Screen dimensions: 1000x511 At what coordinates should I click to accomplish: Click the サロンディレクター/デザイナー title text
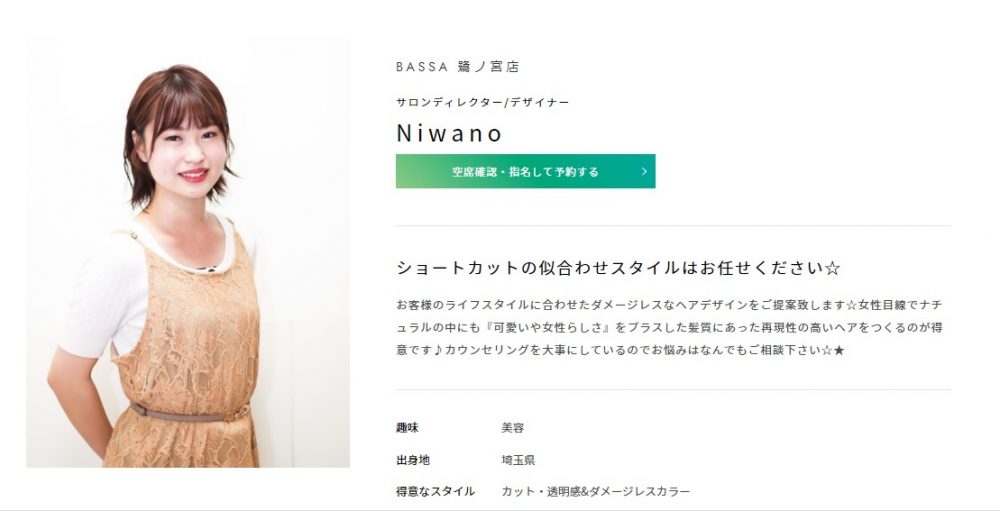[483, 102]
